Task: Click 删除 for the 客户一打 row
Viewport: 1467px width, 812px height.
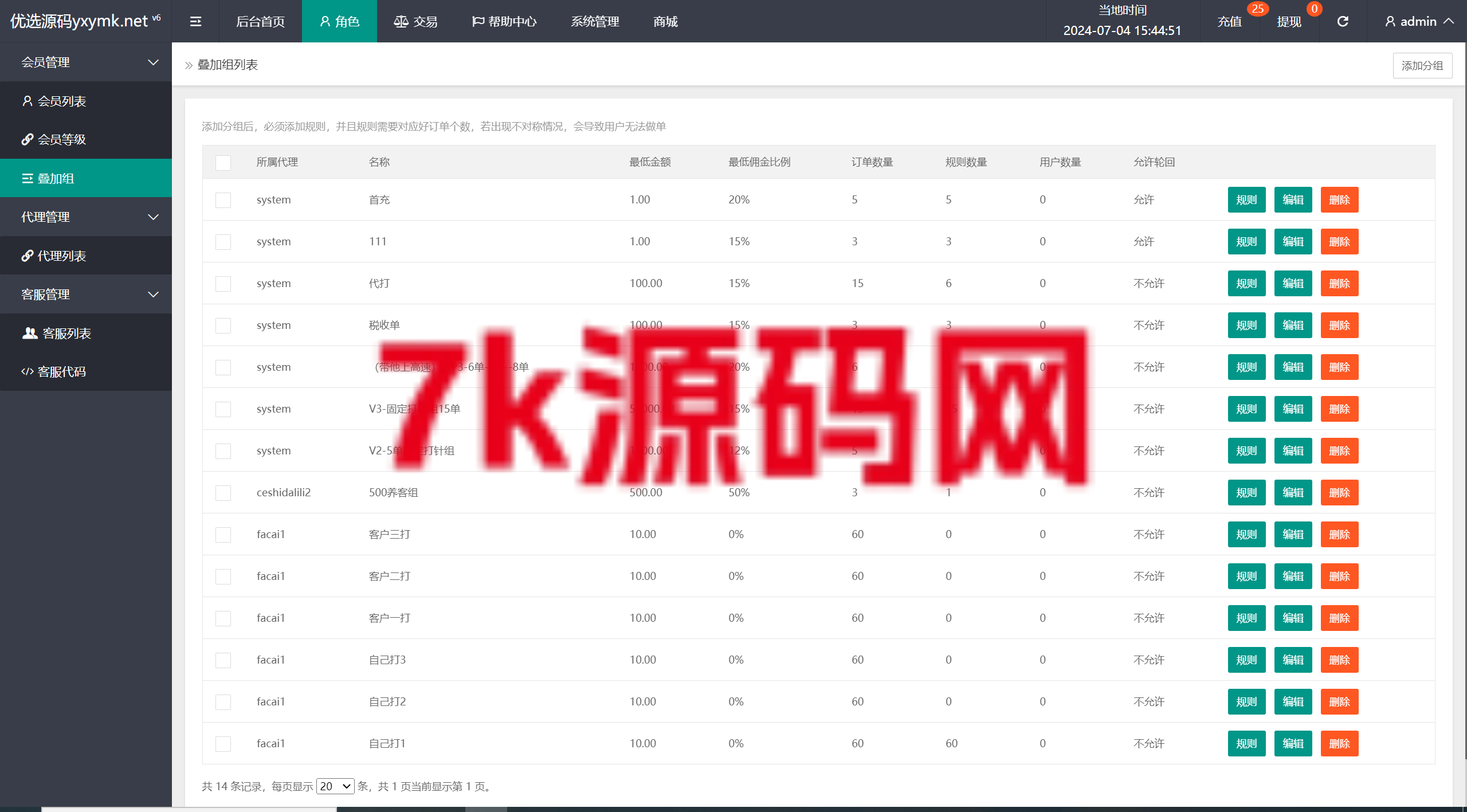Action: (x=1339, y=618)
